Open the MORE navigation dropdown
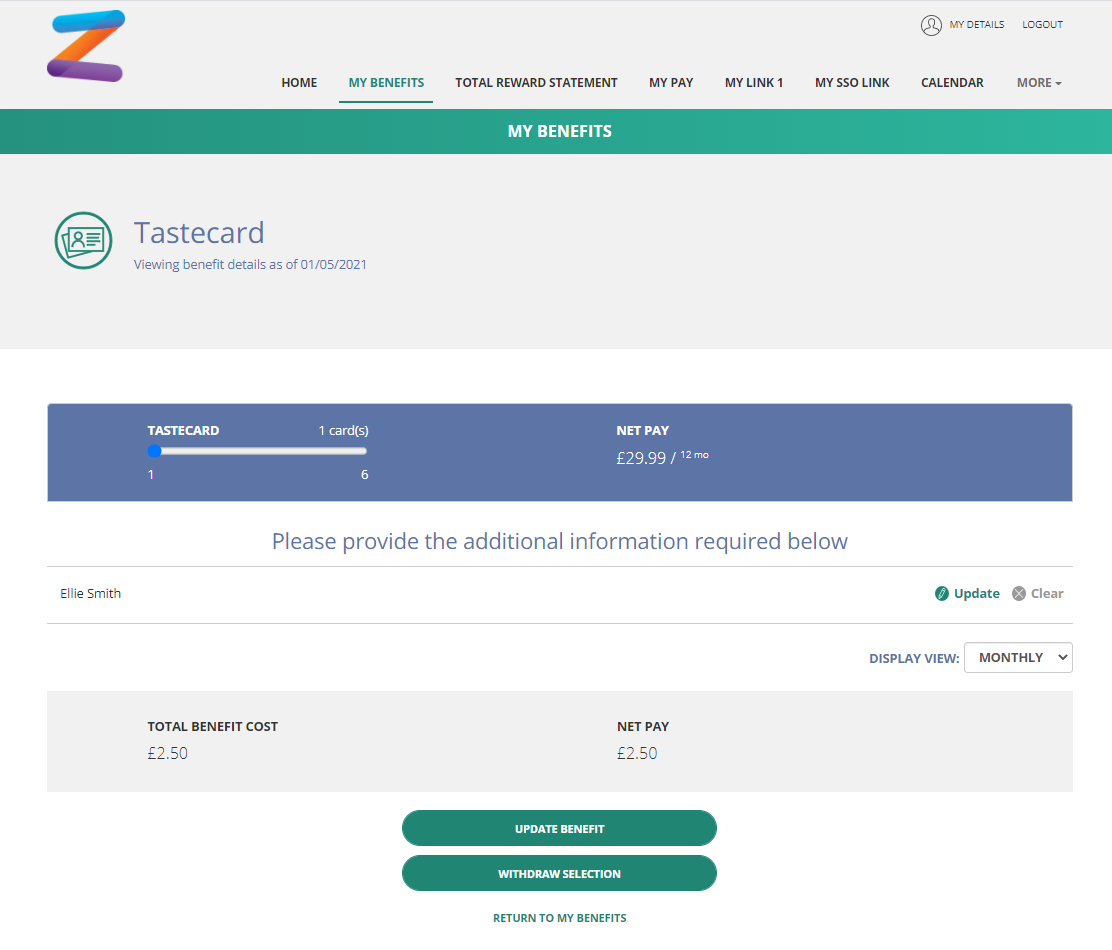 click(x=1039, y=83)
